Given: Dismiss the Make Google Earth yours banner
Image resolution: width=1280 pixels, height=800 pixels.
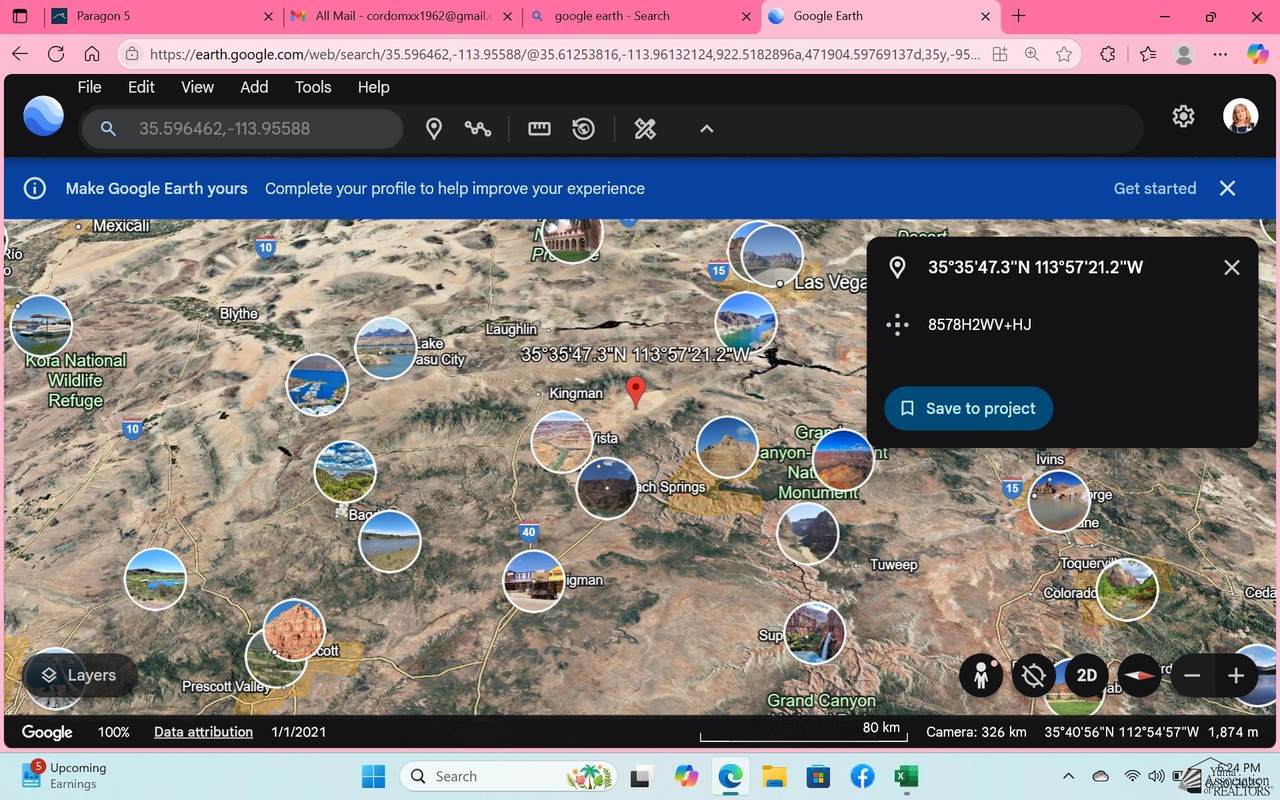Looking at the screenshot, I should tap(1227, 188).
